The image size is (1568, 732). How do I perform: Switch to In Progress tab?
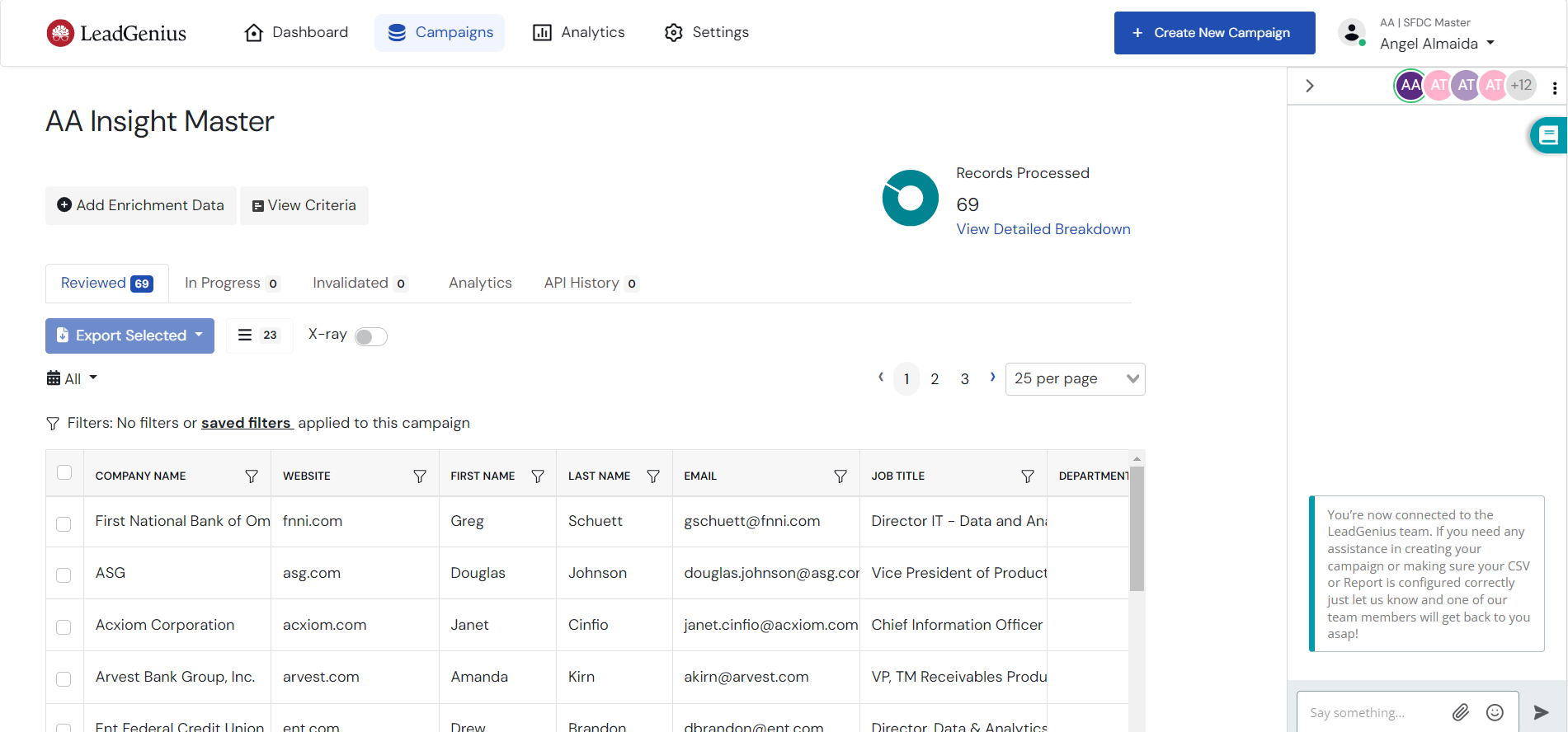233,284
